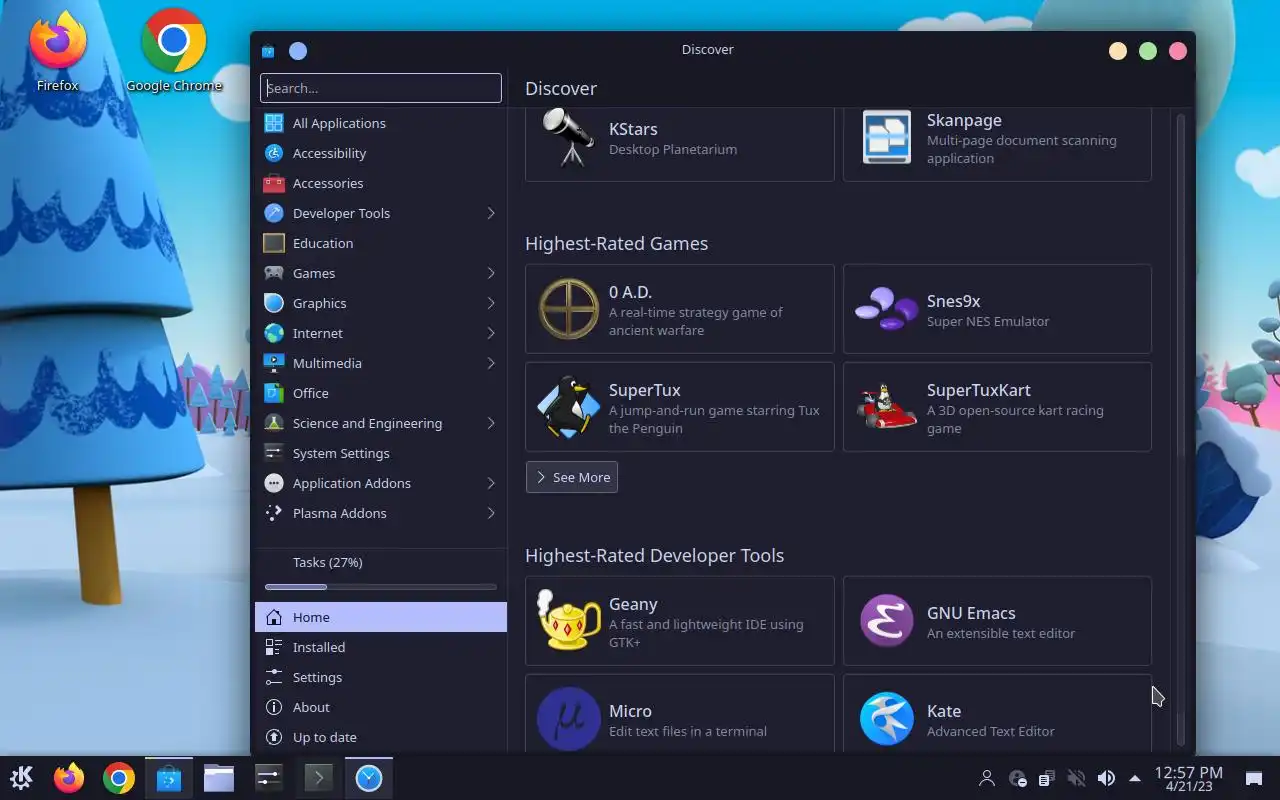
Task: Click See More under Highest-Rated Games
Action: (x=572, y=477)
